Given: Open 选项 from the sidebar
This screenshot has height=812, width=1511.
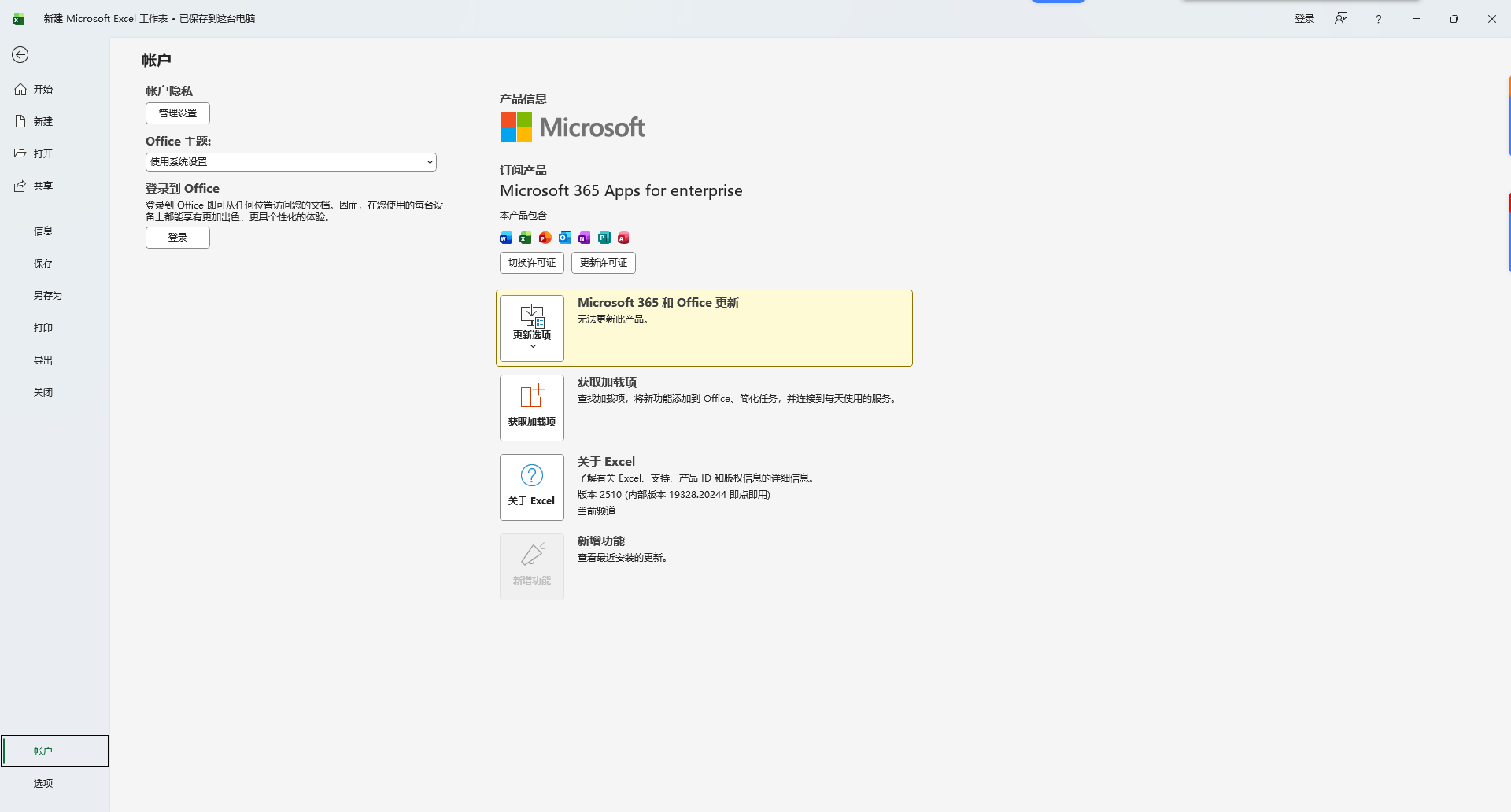Looking at the screenshot, I should pos(43,782).
